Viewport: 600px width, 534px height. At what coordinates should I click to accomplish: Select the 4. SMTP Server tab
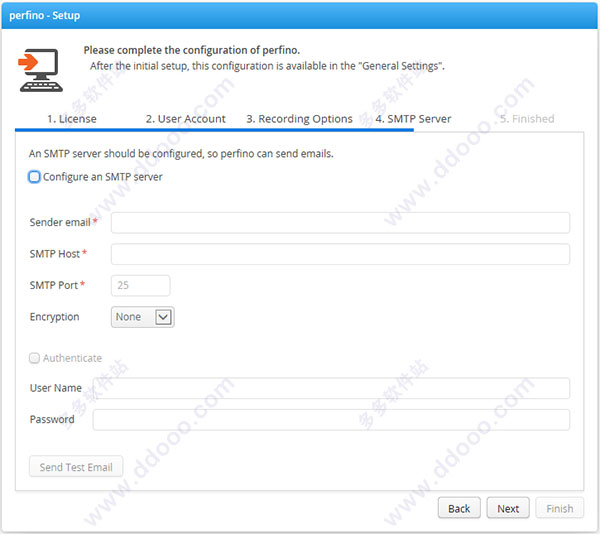point(413,119)
